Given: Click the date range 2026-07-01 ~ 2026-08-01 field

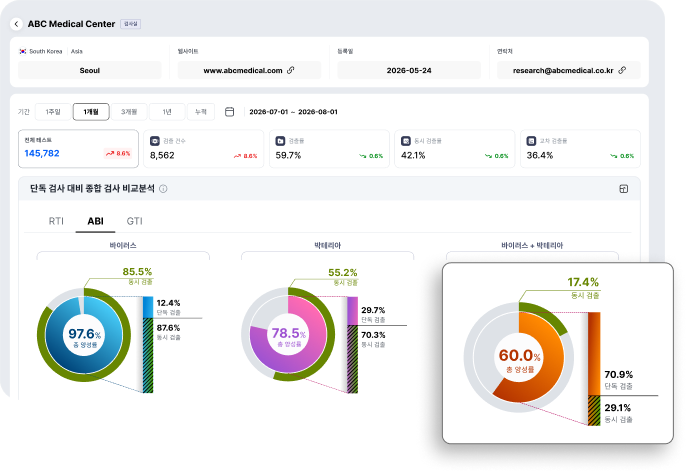Looking at the screenshot, I should point(294,112).
